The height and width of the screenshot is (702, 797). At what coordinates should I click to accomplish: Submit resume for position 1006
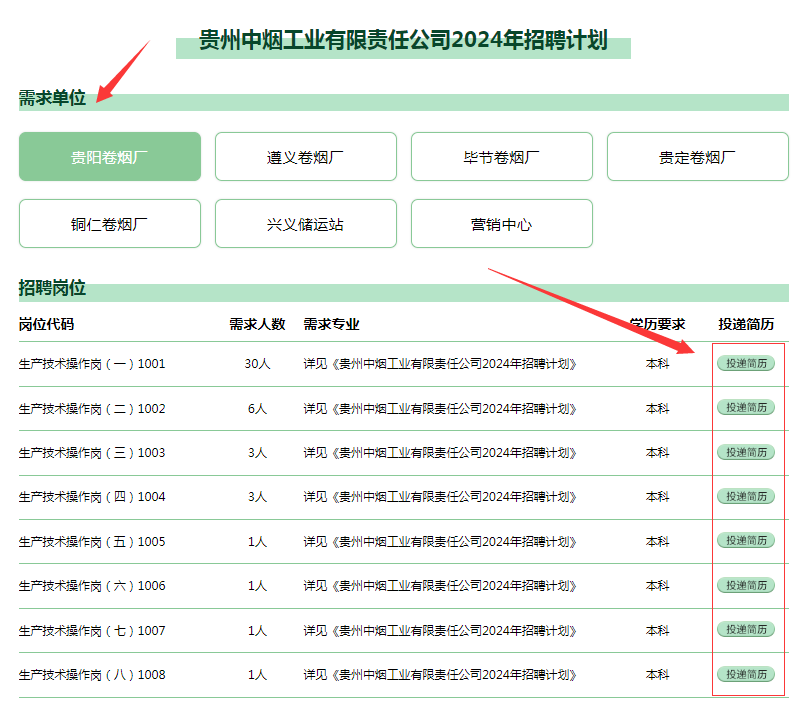click(x=746, y=585)
